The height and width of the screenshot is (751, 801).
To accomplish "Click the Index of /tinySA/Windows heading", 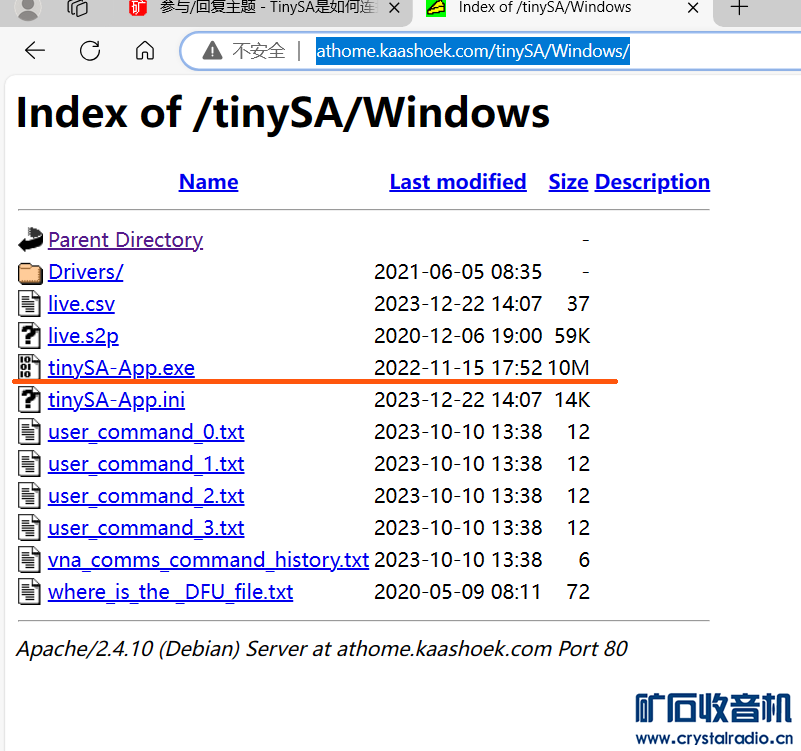I will tap(283, 113).
